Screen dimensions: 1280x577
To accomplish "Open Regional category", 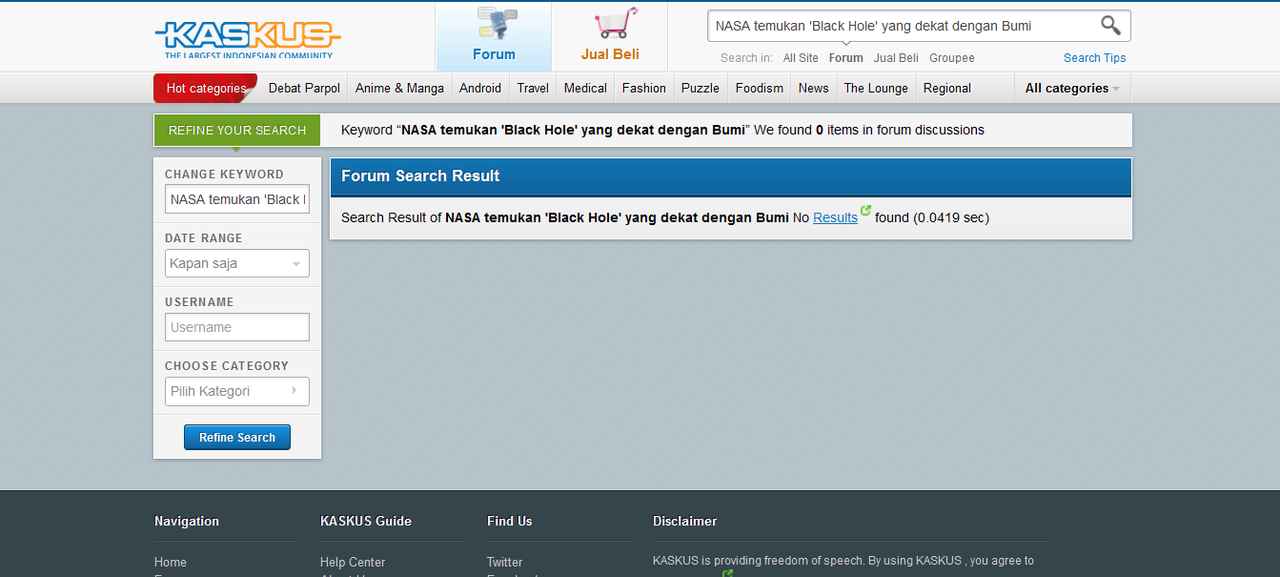I will tap(947, 88).
